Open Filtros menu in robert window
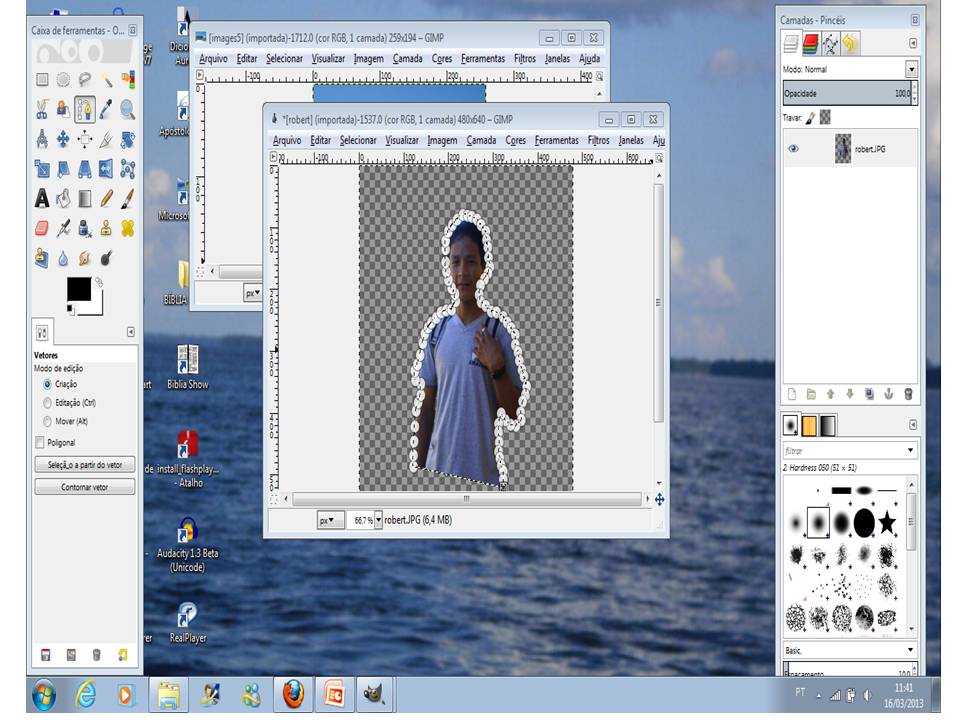Image resolution: width=960 pixels, height=720 pixels. click(598, 140)
